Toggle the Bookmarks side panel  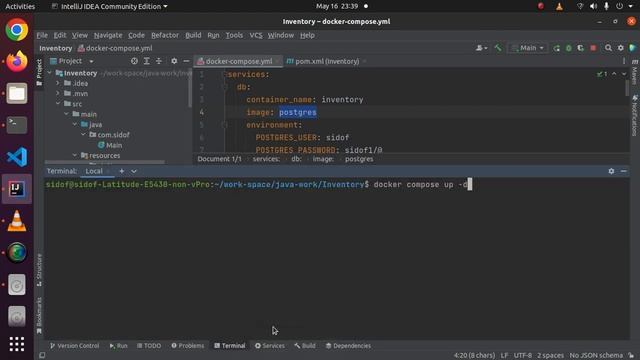pos(39,315)
